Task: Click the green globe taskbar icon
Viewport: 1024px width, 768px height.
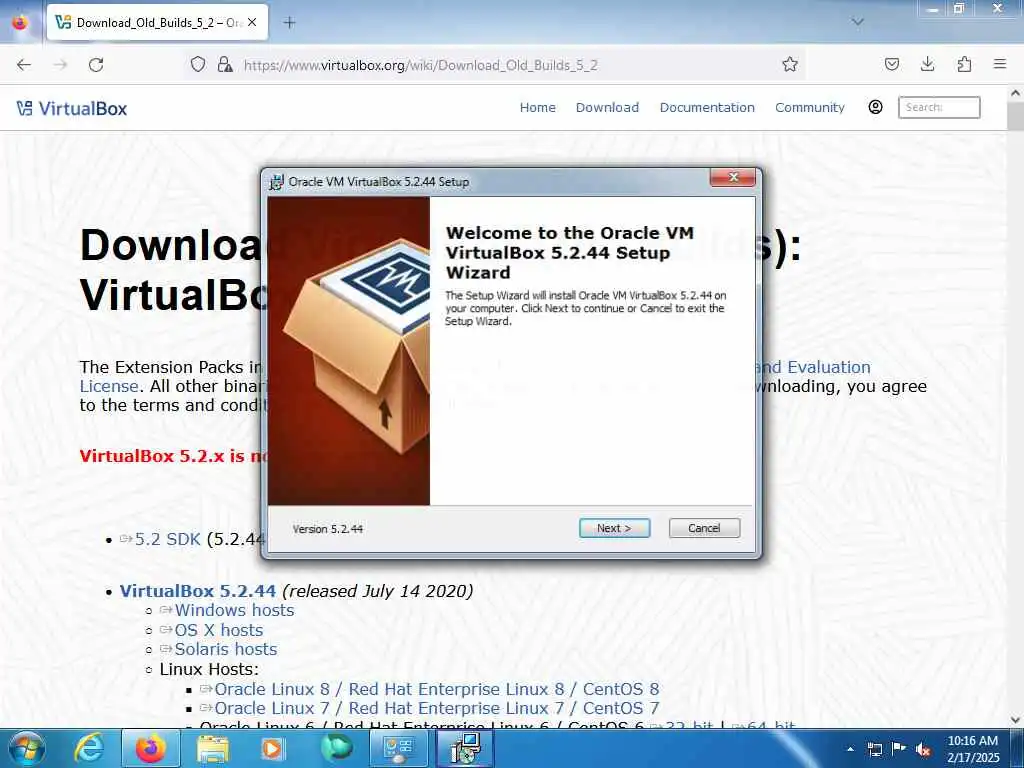Action: tap(336, 748)
